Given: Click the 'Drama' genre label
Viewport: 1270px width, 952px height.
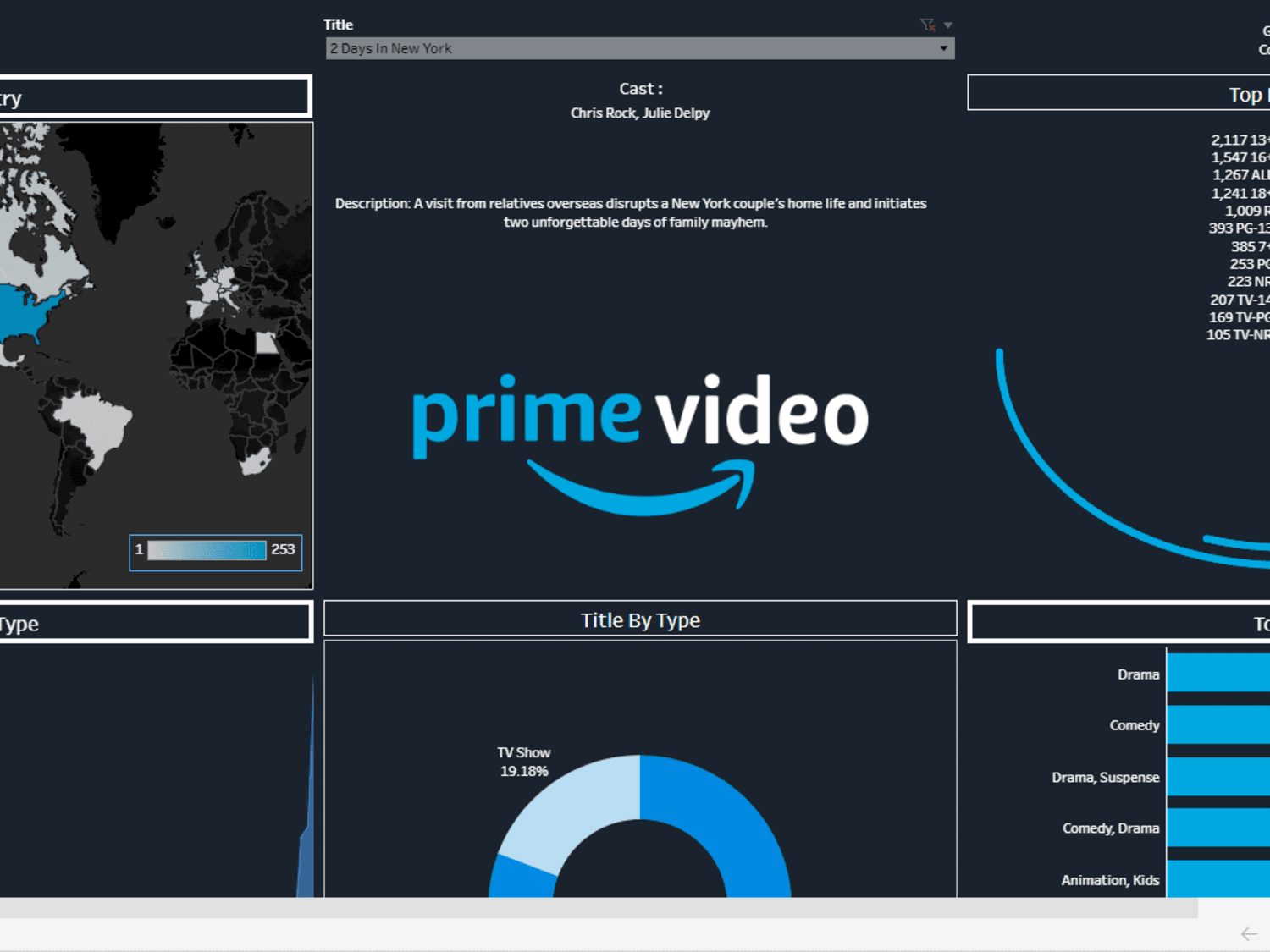Looking at the screenshot, I should pos(1138,674).
